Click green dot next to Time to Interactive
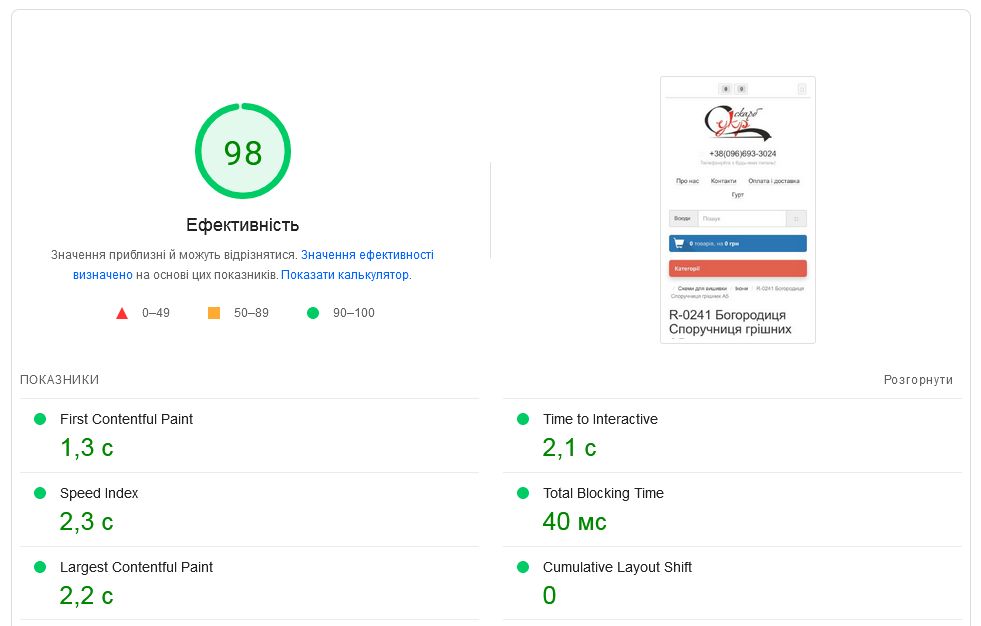This screenshot has height=626, width=981. point(523,419)
